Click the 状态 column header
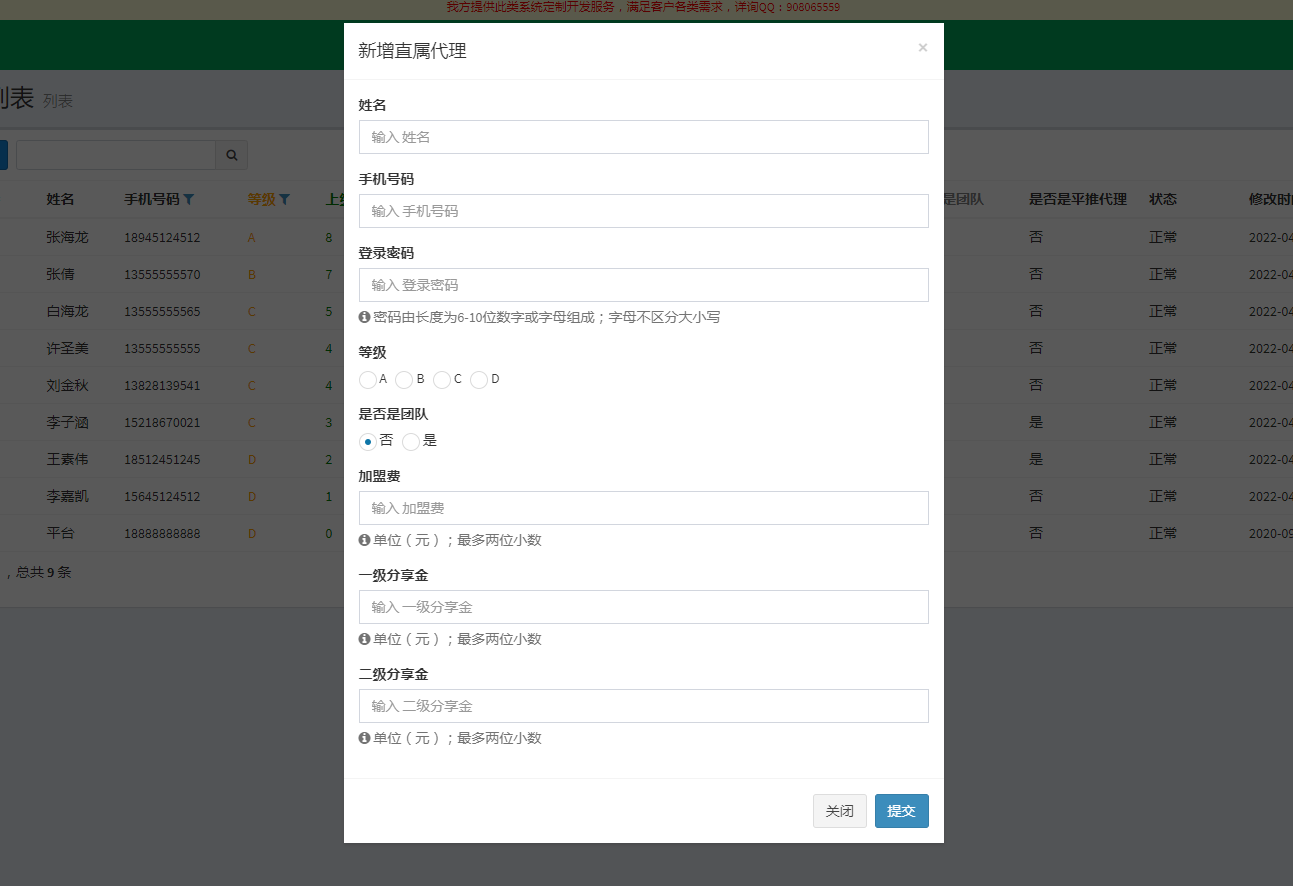The height and width of the screenshot is (886, 1293). click(1163, 199)
